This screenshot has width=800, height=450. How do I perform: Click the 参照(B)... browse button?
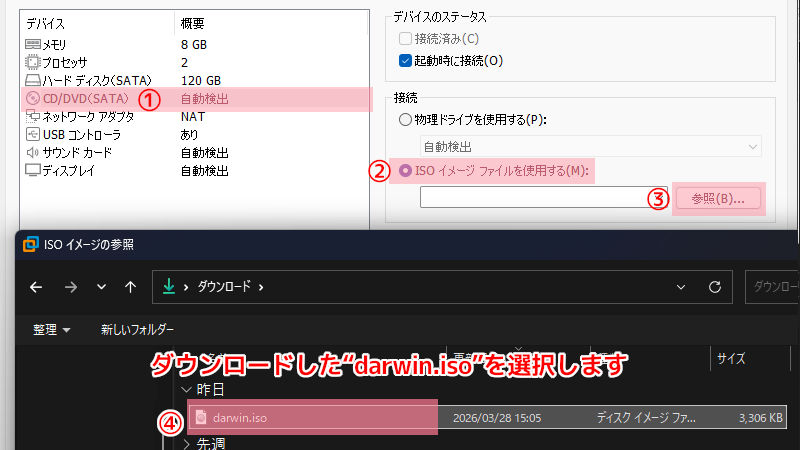tap(718, 198)
